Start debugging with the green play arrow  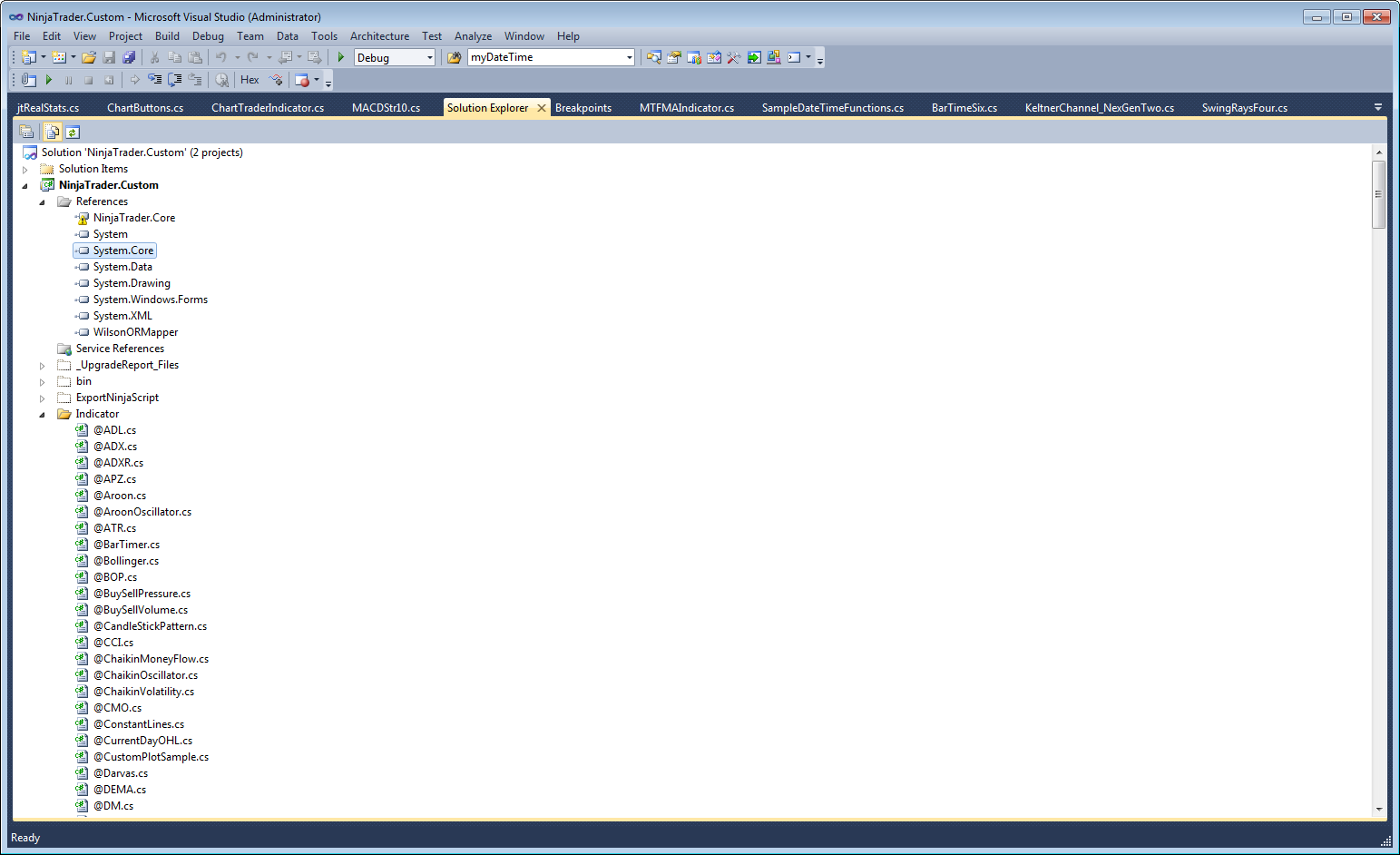pyautogui.click(x=341, y=57)
